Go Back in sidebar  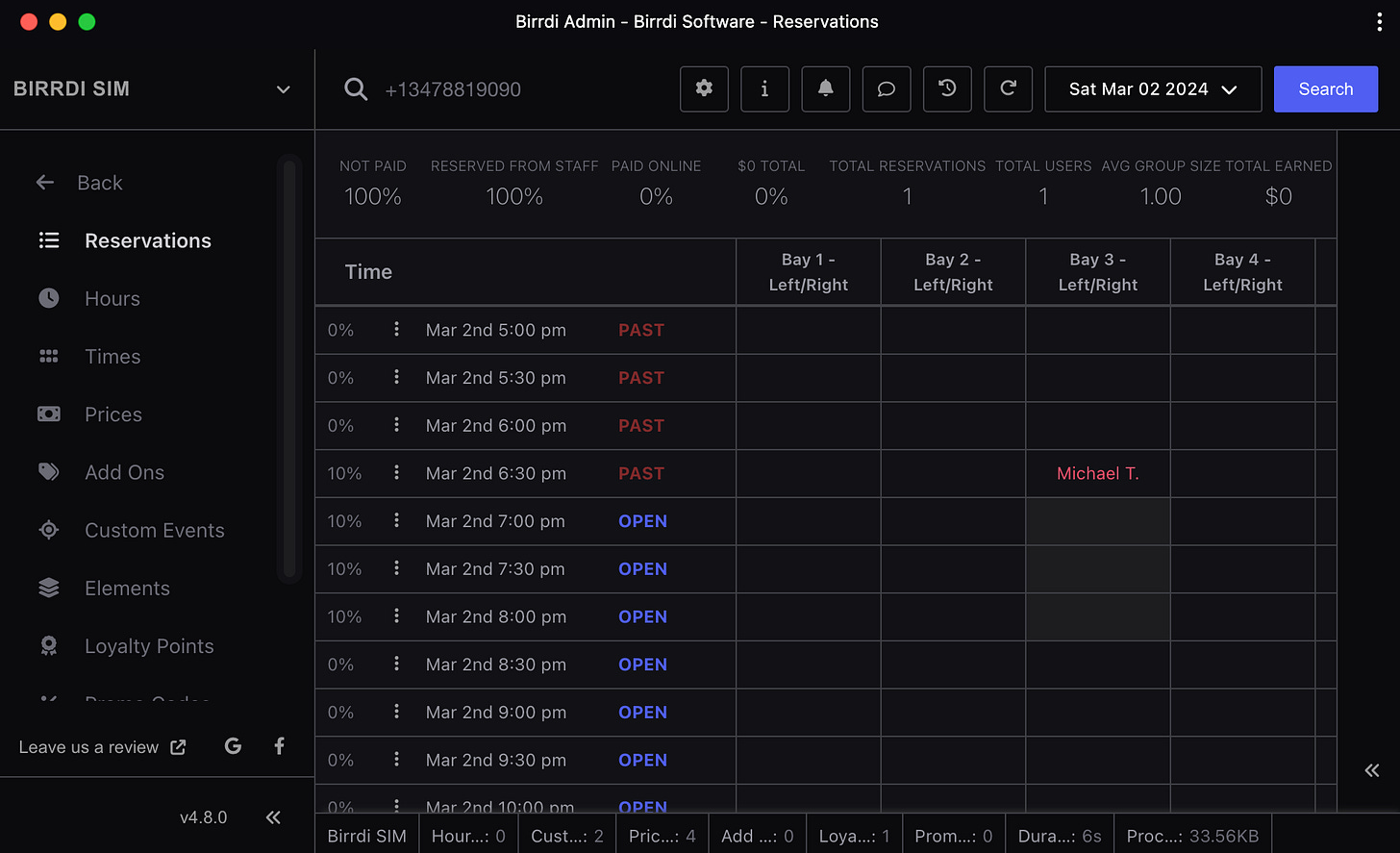pos(100,183)
